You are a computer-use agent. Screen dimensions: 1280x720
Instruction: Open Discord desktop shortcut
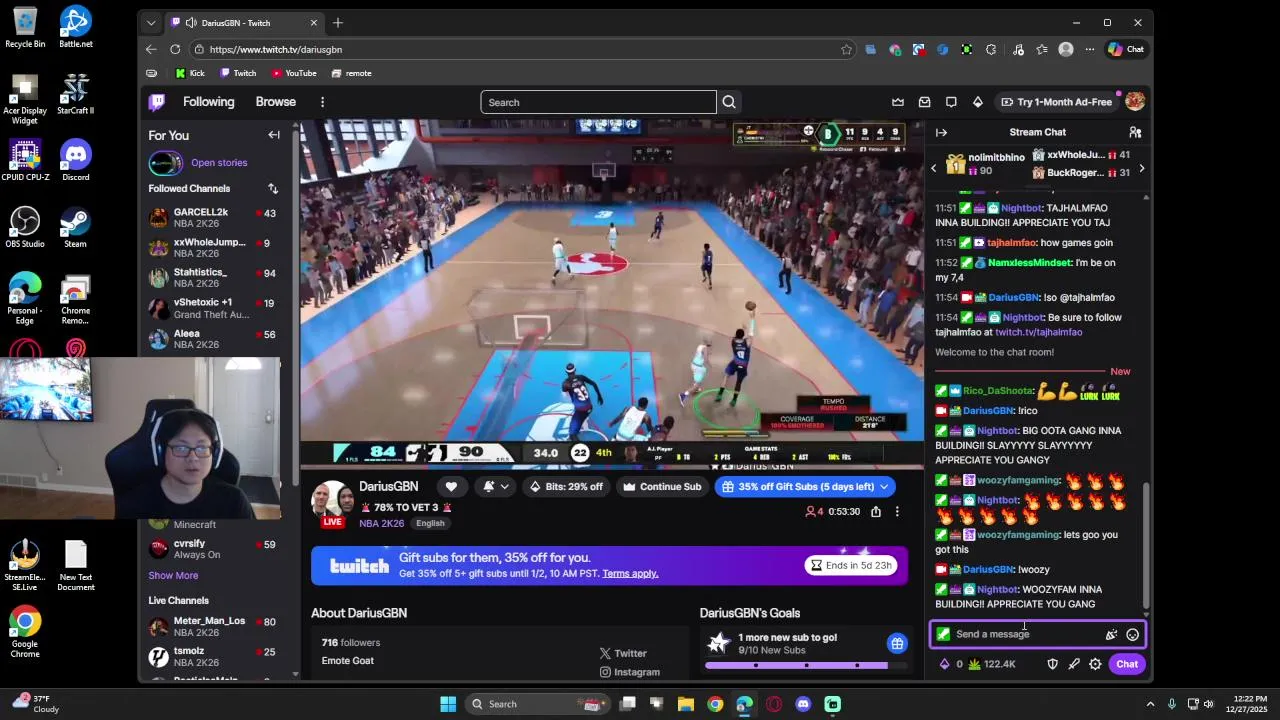click(x=75, y=160)
